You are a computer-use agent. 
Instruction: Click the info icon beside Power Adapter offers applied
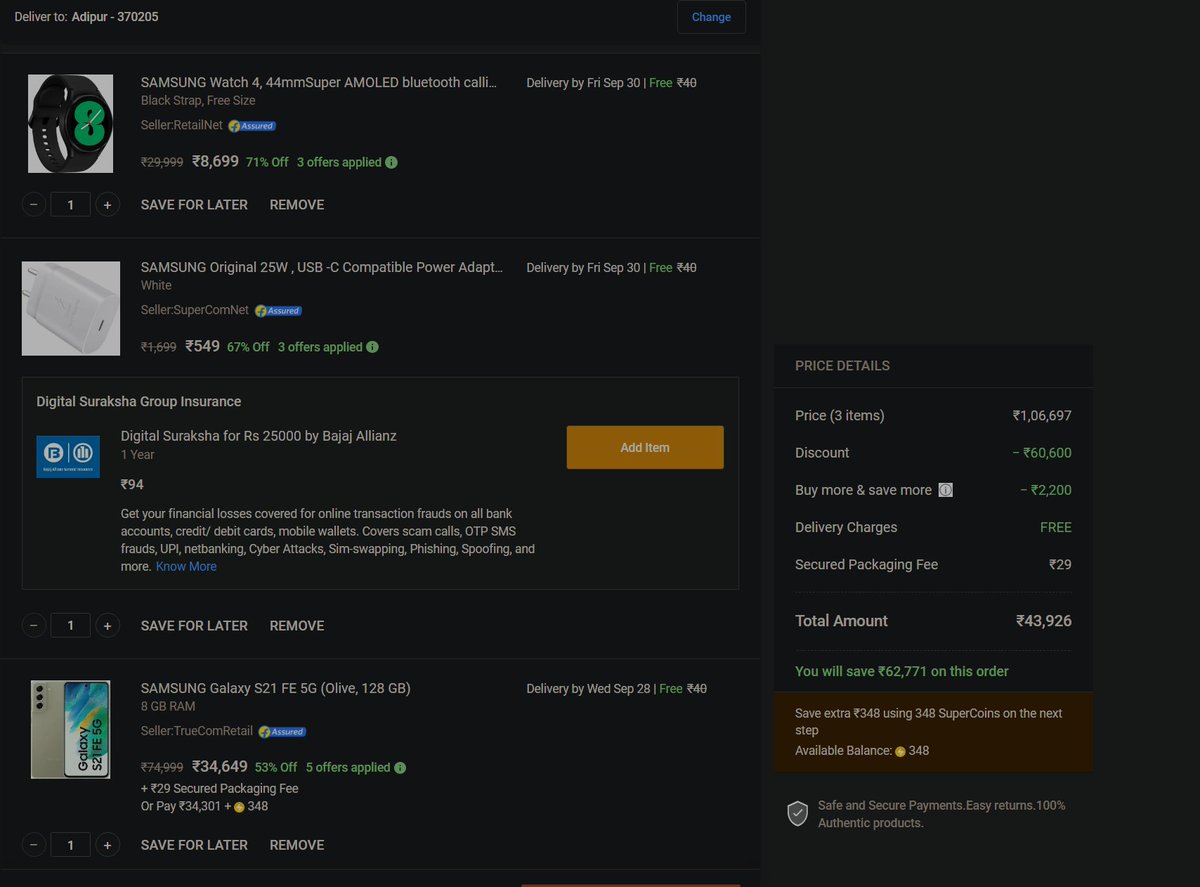[372, 347]
